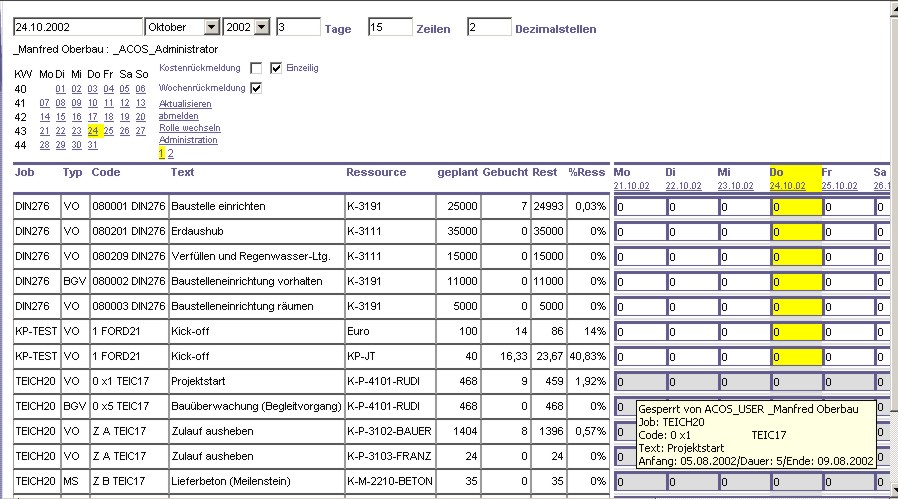Select highlighted page 1 link

click(162, 154)
